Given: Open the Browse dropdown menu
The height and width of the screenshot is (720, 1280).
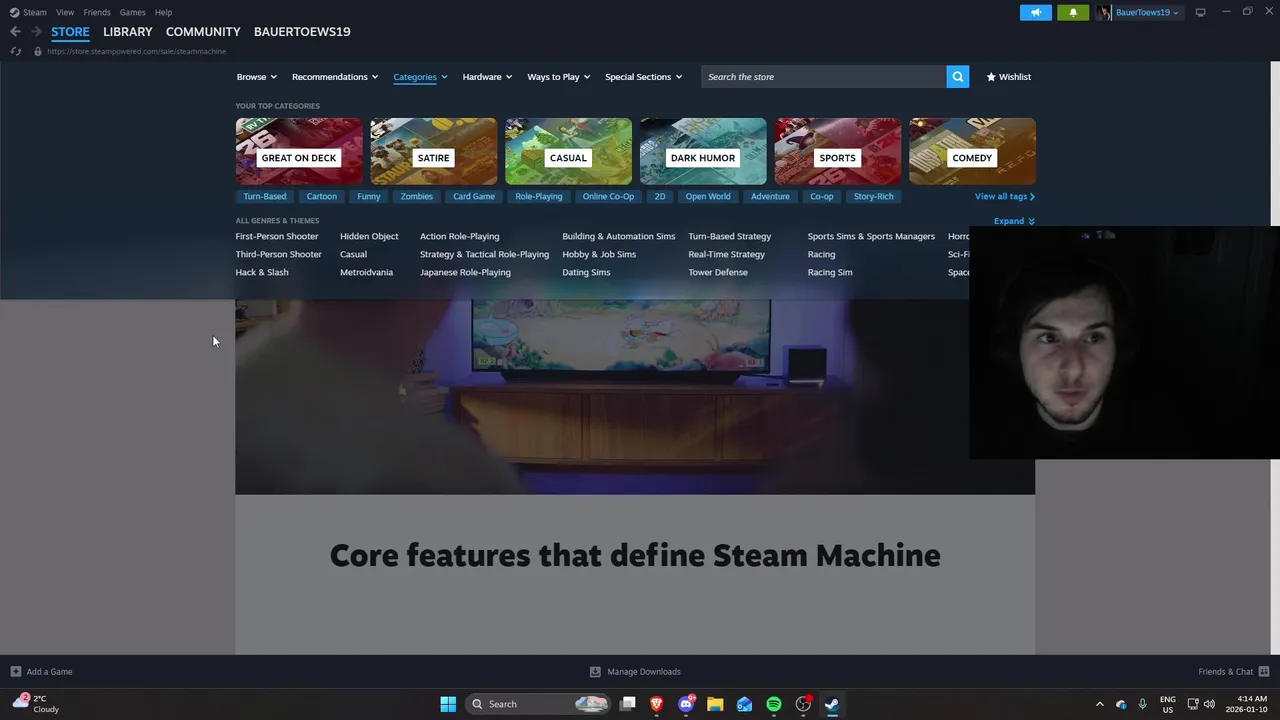Looking at the screenshot, I should click(x=257, y=77).
